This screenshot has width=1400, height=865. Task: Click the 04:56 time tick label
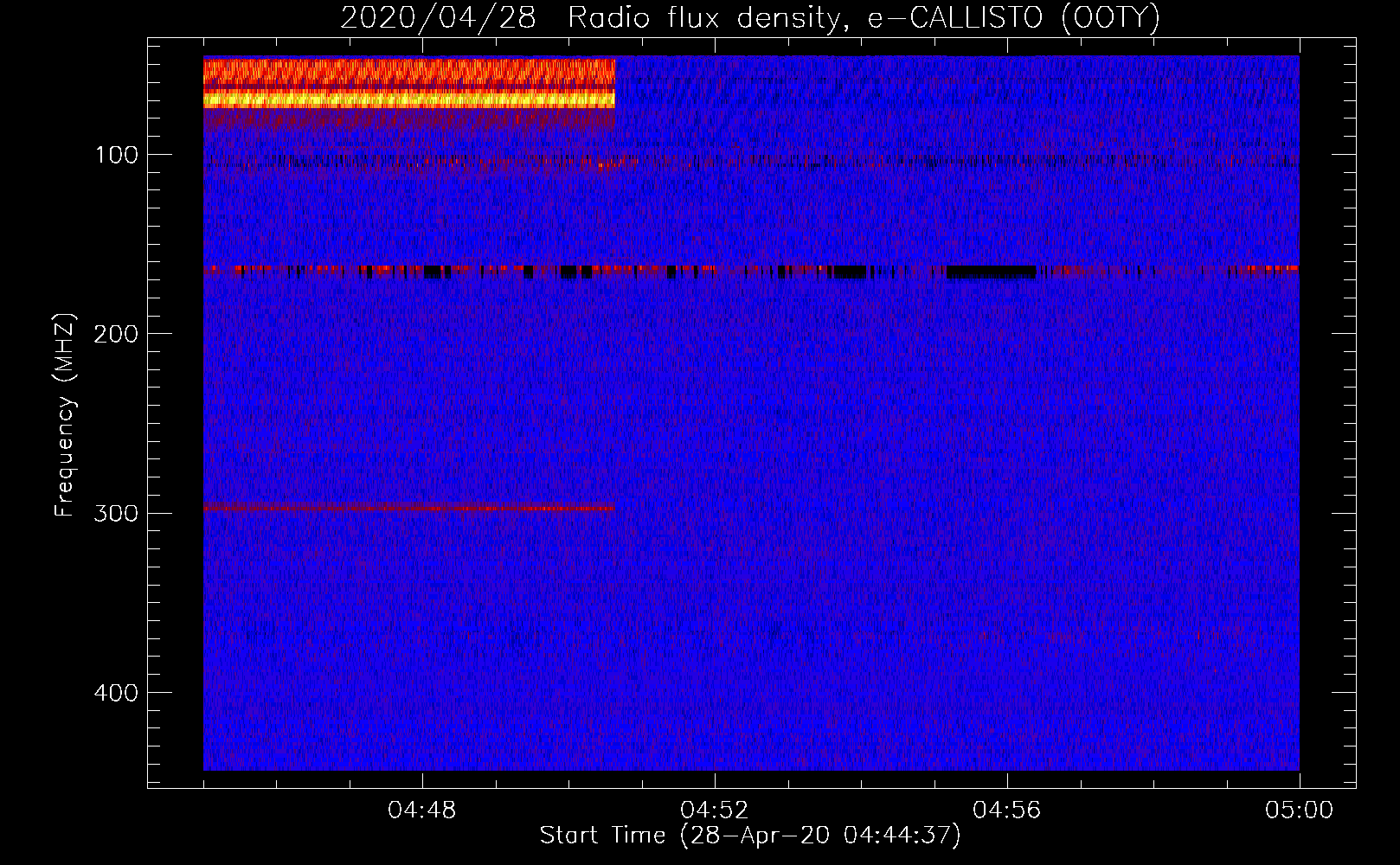[x=1007, y=811]
